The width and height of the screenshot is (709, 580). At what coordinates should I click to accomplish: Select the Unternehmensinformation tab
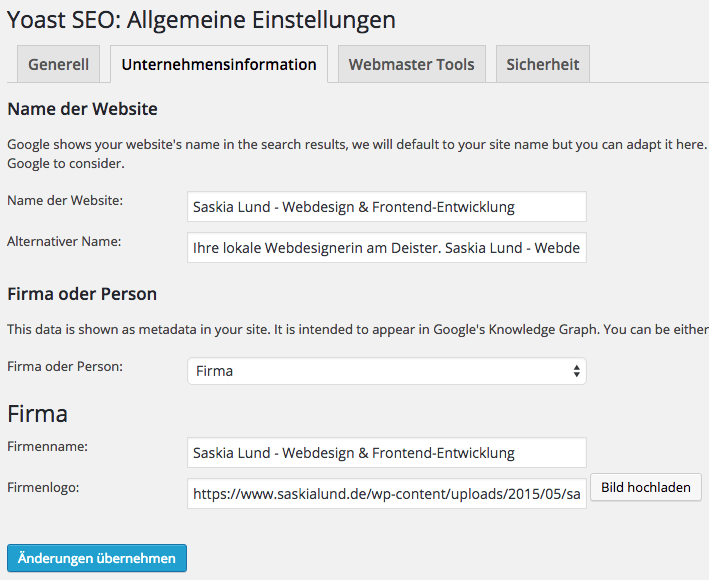tap(219, 64)
